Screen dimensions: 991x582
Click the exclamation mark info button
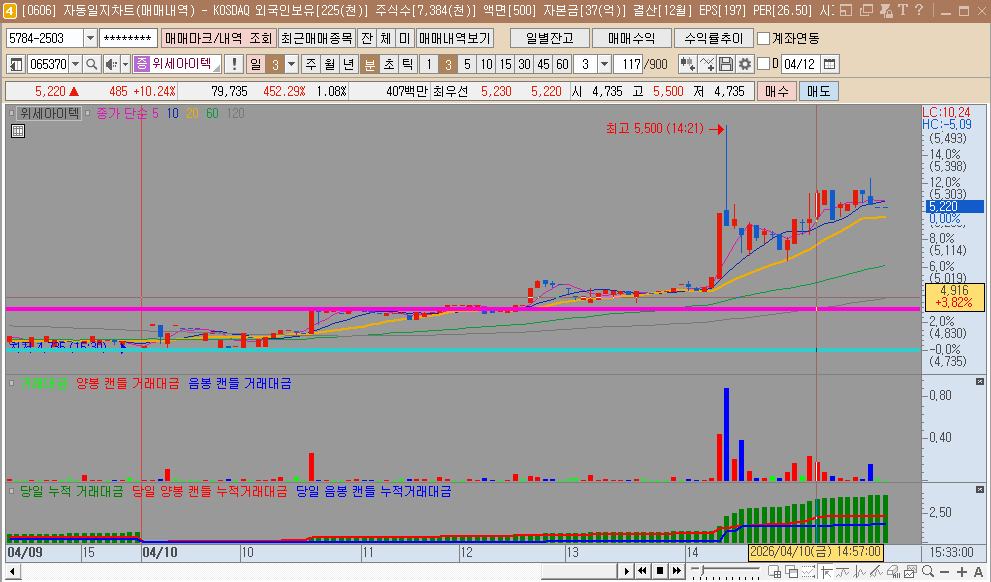click(234, 64)
